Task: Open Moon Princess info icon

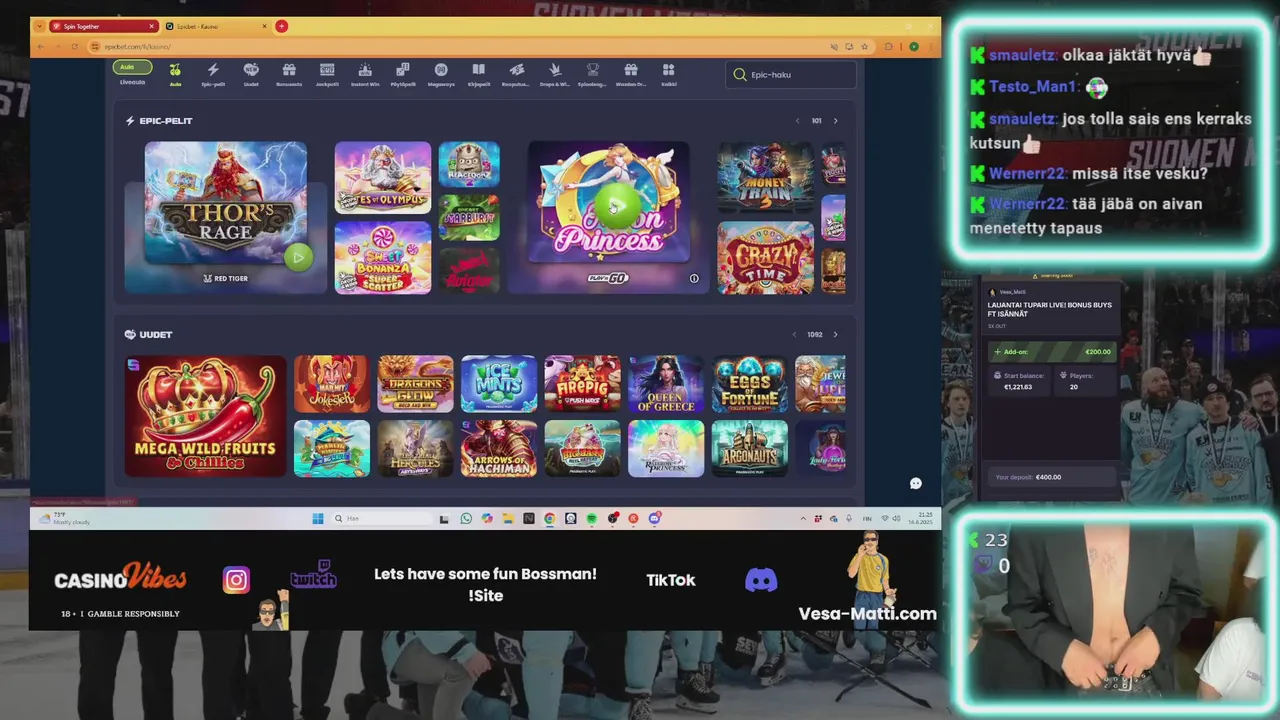Action: 694,279
